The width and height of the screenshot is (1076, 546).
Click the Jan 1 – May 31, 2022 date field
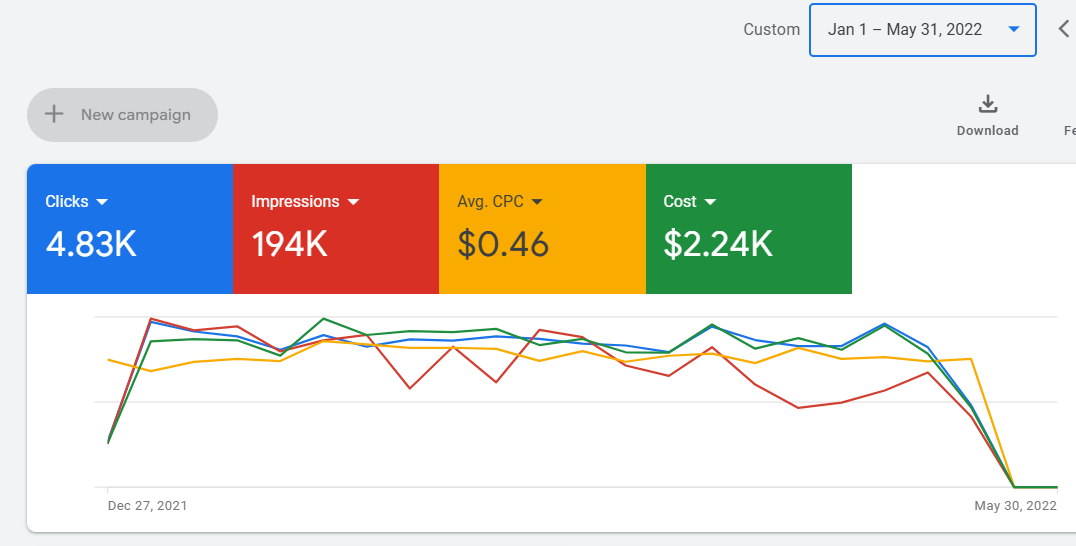click(x=905, y=29)
